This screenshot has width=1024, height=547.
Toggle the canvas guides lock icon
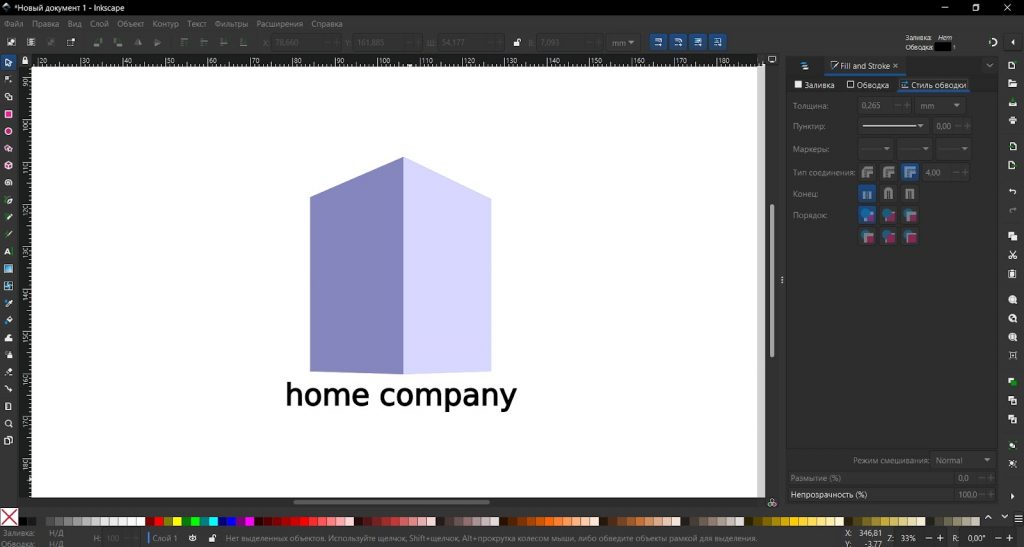tap(25, 61)
